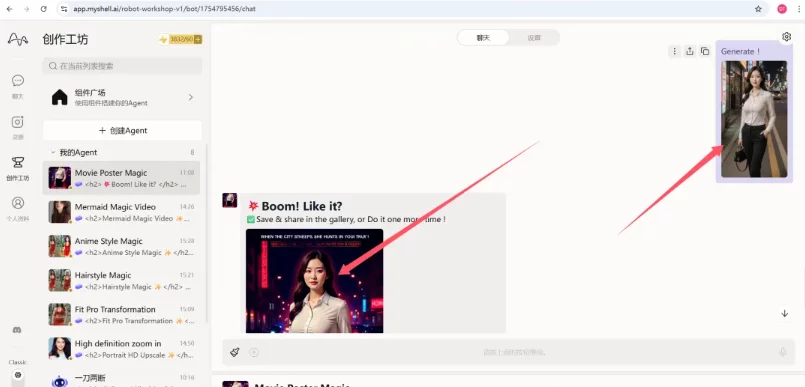
Task: Click the browser forward arrow
Action: 26,9
